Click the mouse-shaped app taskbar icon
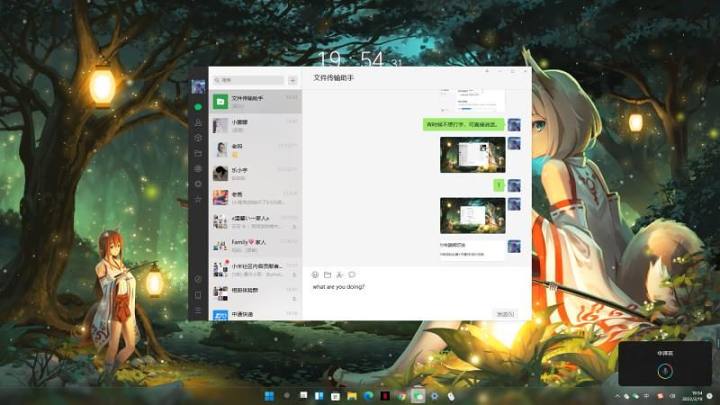The height and width of the screenshot is (405, 720). (451, 396)
